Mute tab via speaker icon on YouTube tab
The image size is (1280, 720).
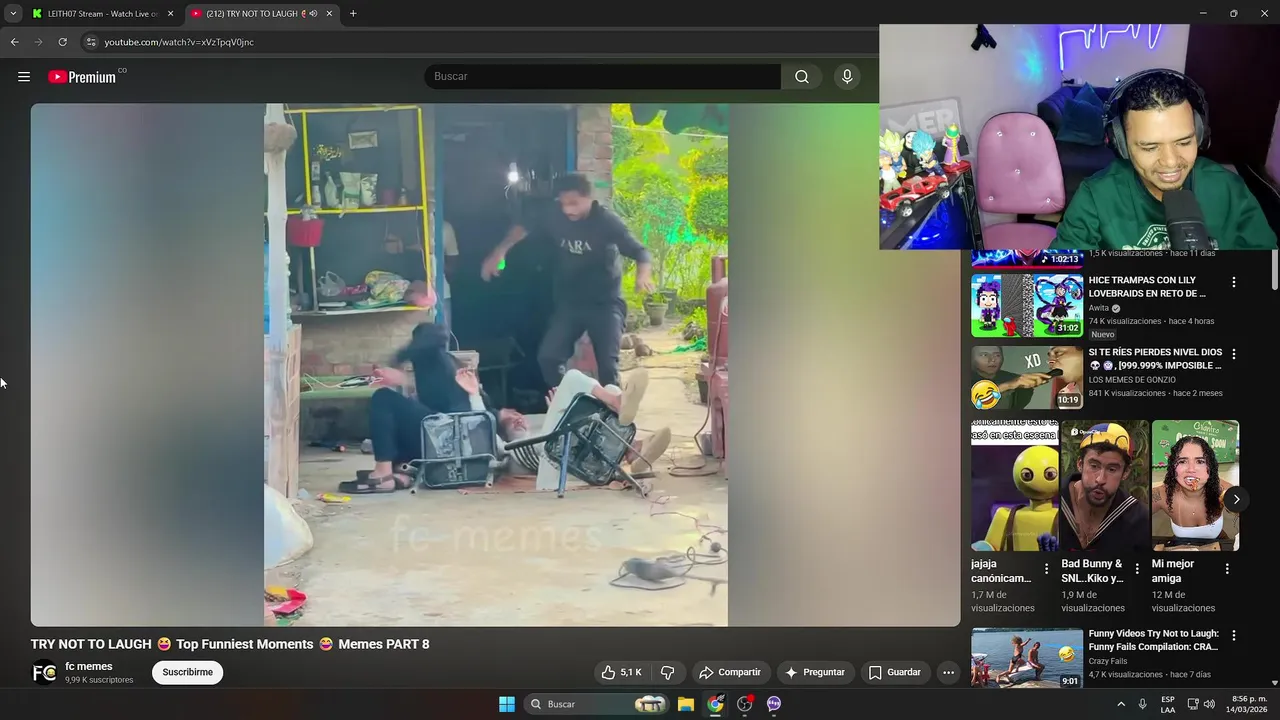point(313,14)
